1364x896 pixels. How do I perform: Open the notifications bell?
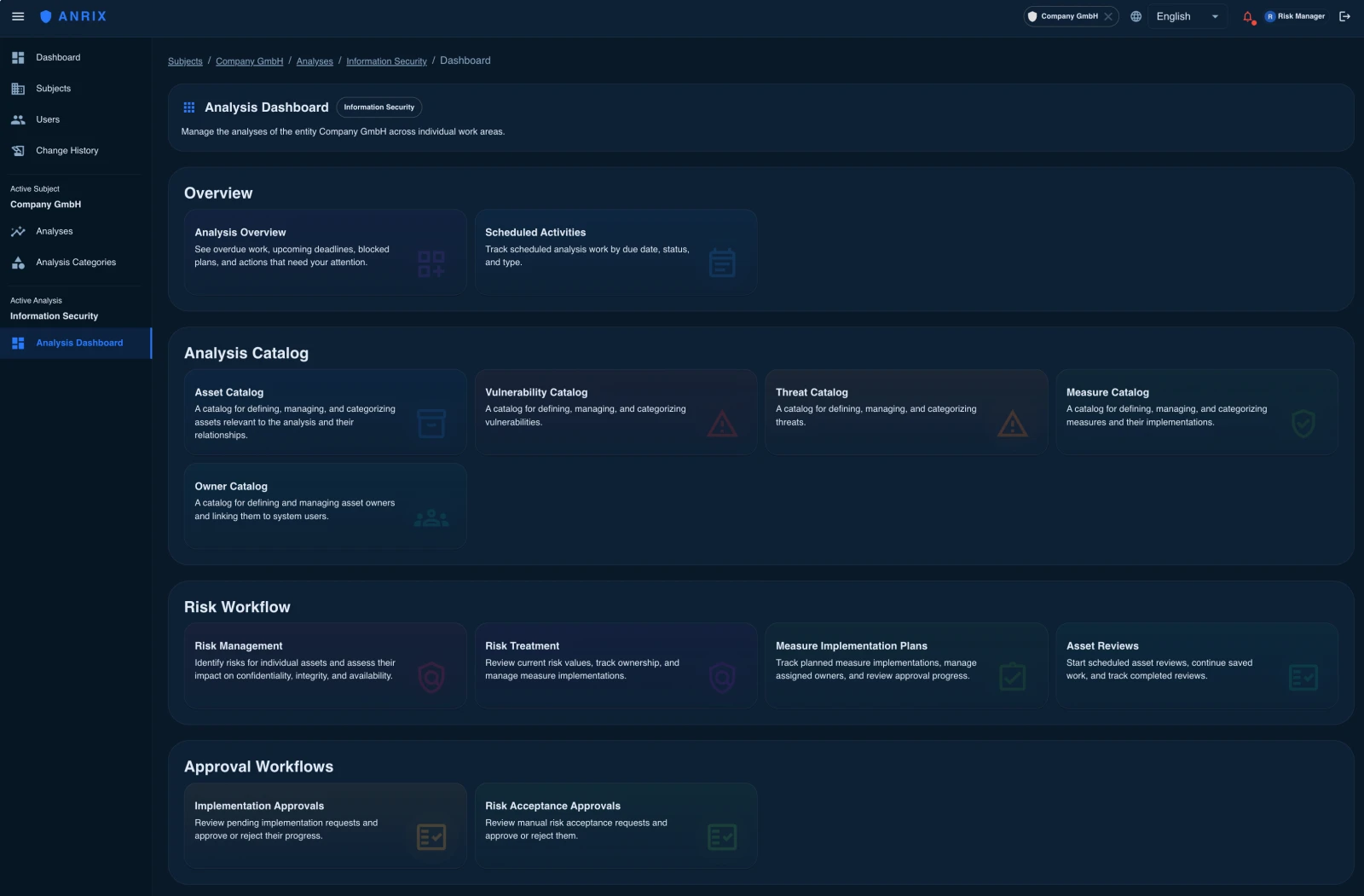[x=1248, y=16]
